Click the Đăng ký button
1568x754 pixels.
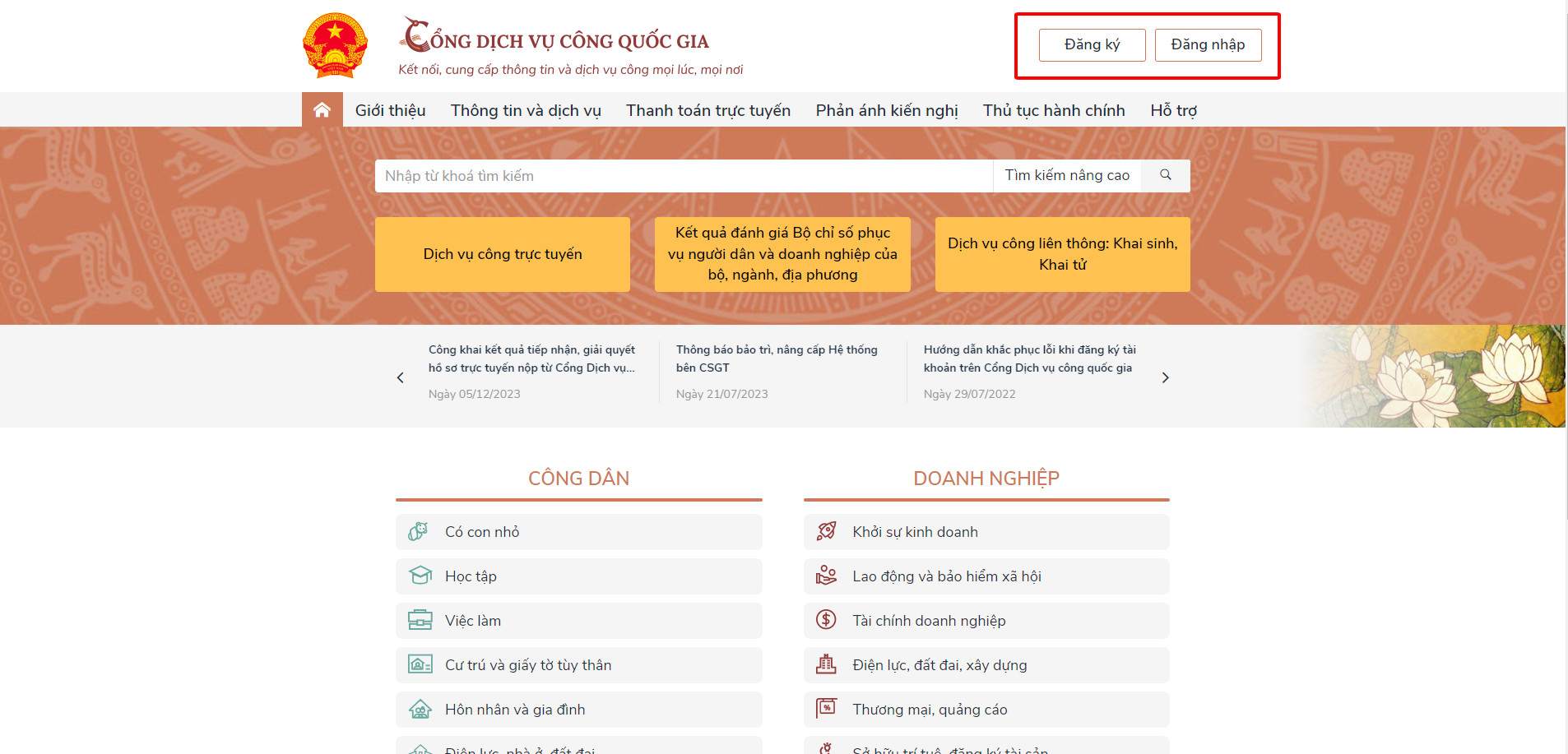1092,44
